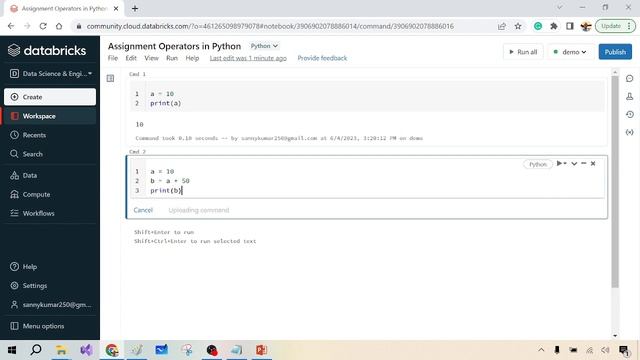Open Search from the sidebar
Viewport: 640px width, 360px height.
[x=50, y=154]
